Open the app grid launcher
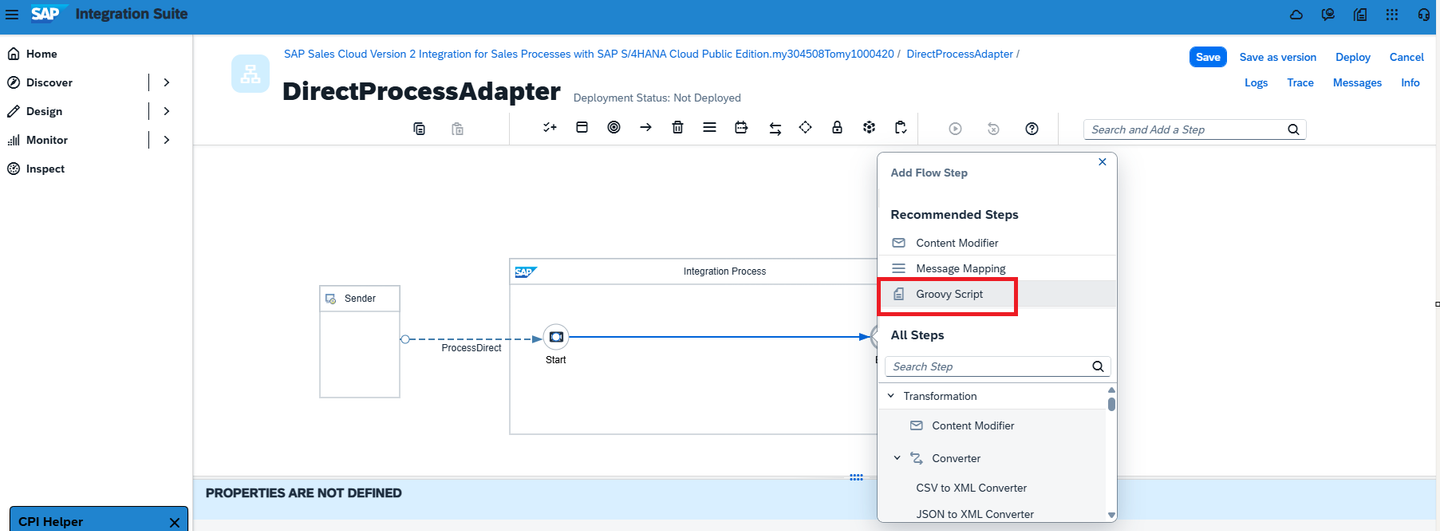This screenshot has width=1440, height=531. pyautogui.click(x=1392, y=15)
